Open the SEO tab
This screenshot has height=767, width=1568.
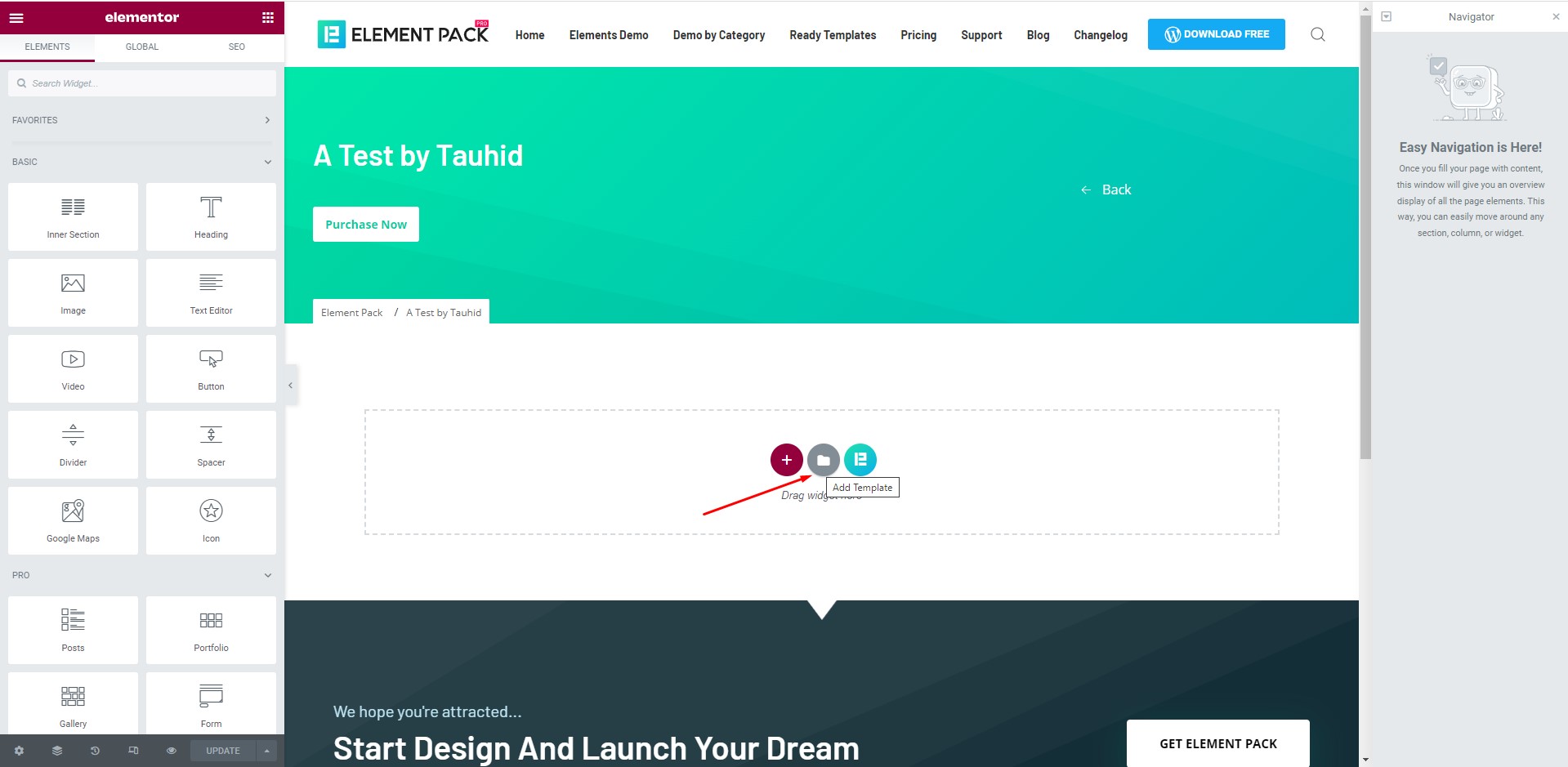[x=237, y=47]
